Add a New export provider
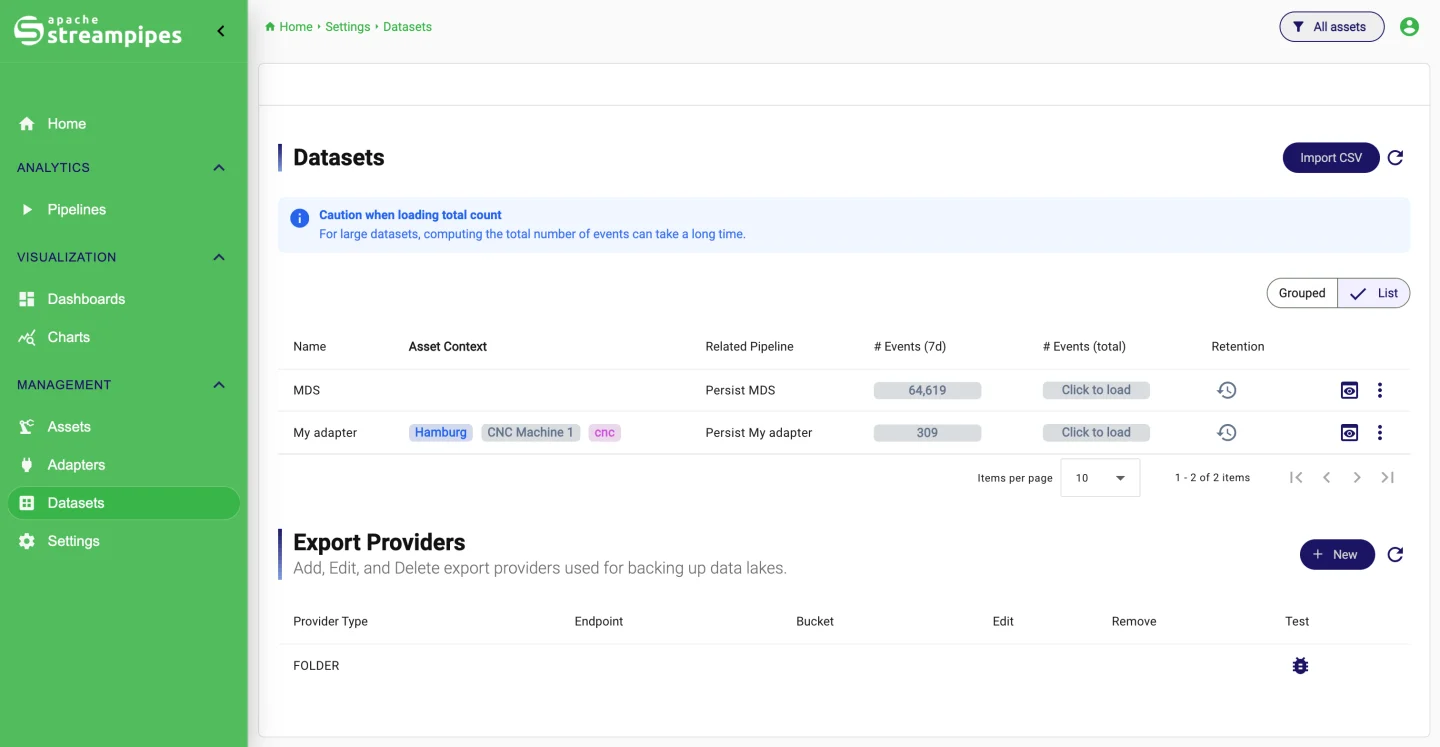 (1337, 555)
